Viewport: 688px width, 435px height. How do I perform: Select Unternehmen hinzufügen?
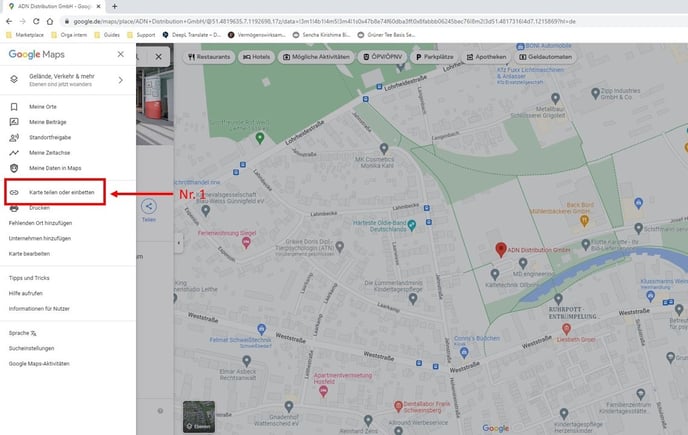[40, 238]
